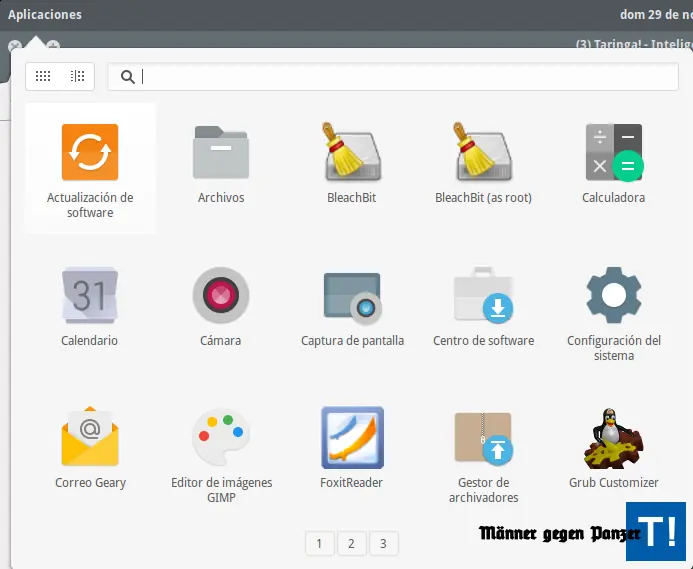Switch to category view mode
The height and width of the screenshot is (569, 693).
click(77, 76)
